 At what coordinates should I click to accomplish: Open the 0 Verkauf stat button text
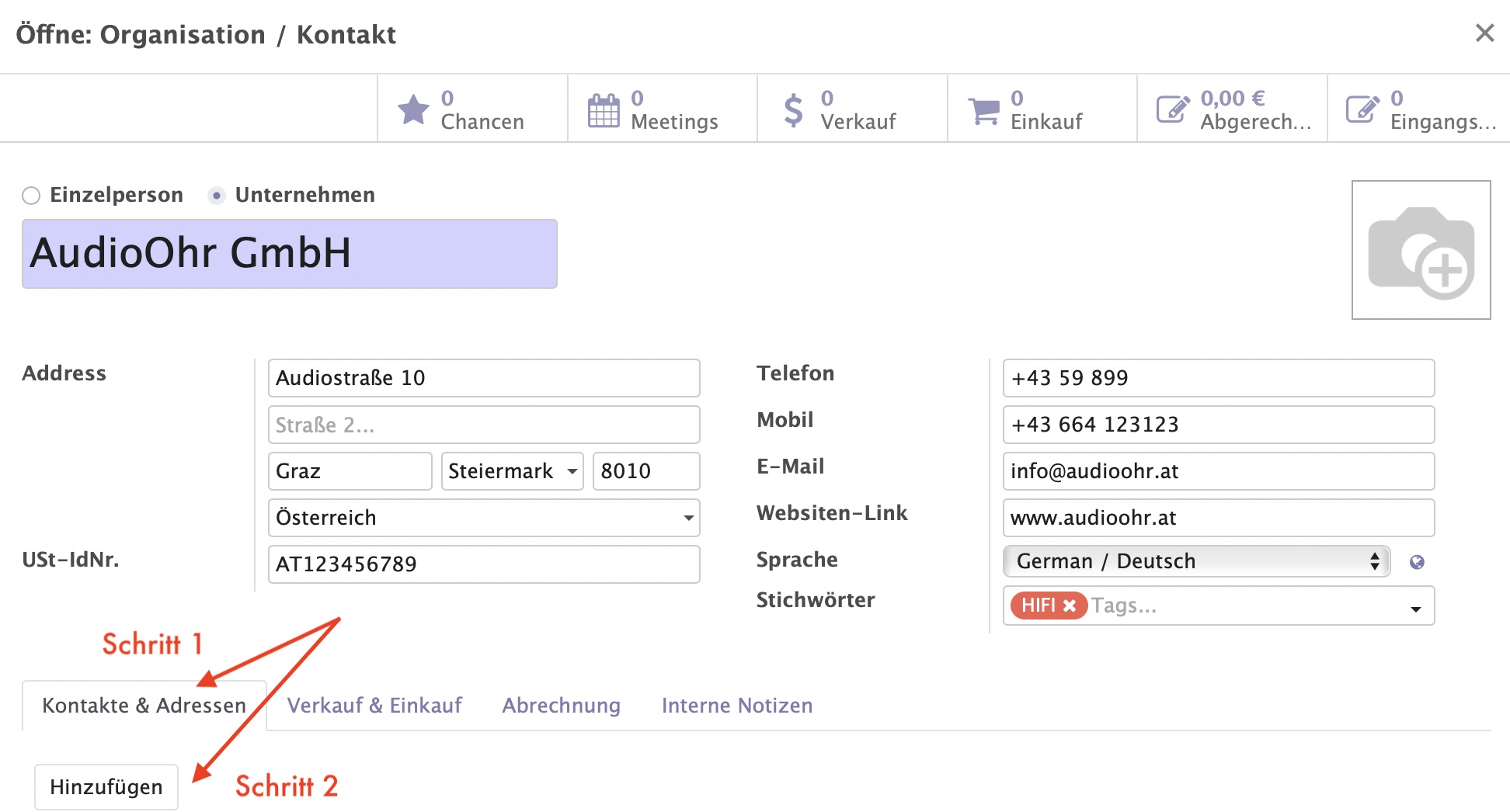coord(858,109)
